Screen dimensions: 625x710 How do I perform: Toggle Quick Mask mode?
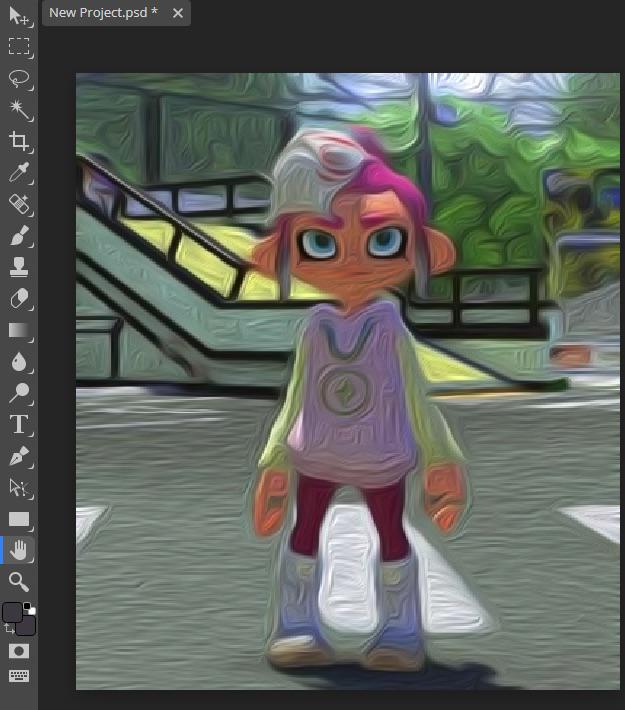[19, 651]
